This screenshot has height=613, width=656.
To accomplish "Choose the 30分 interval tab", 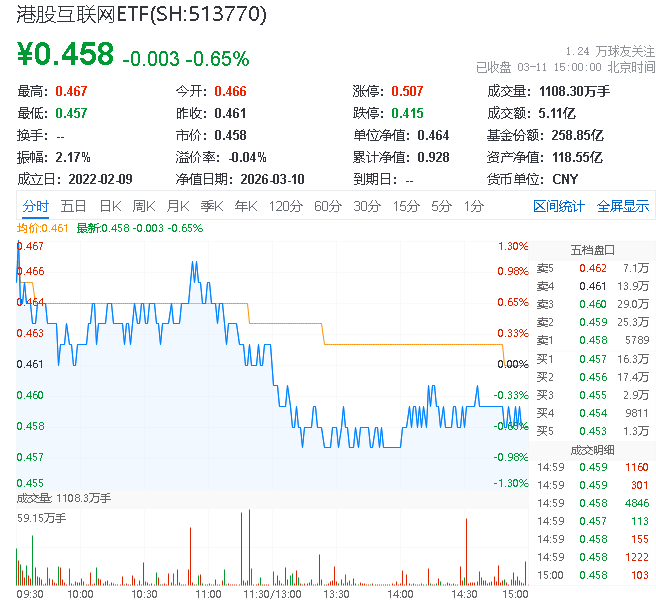I will [367, 206].
